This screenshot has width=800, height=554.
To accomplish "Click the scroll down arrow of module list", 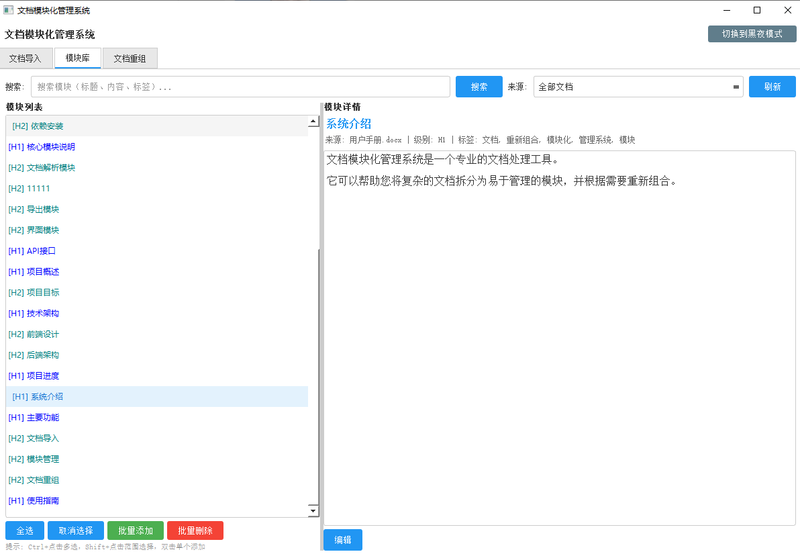I will pyautogui.click(x=313, y=511).
